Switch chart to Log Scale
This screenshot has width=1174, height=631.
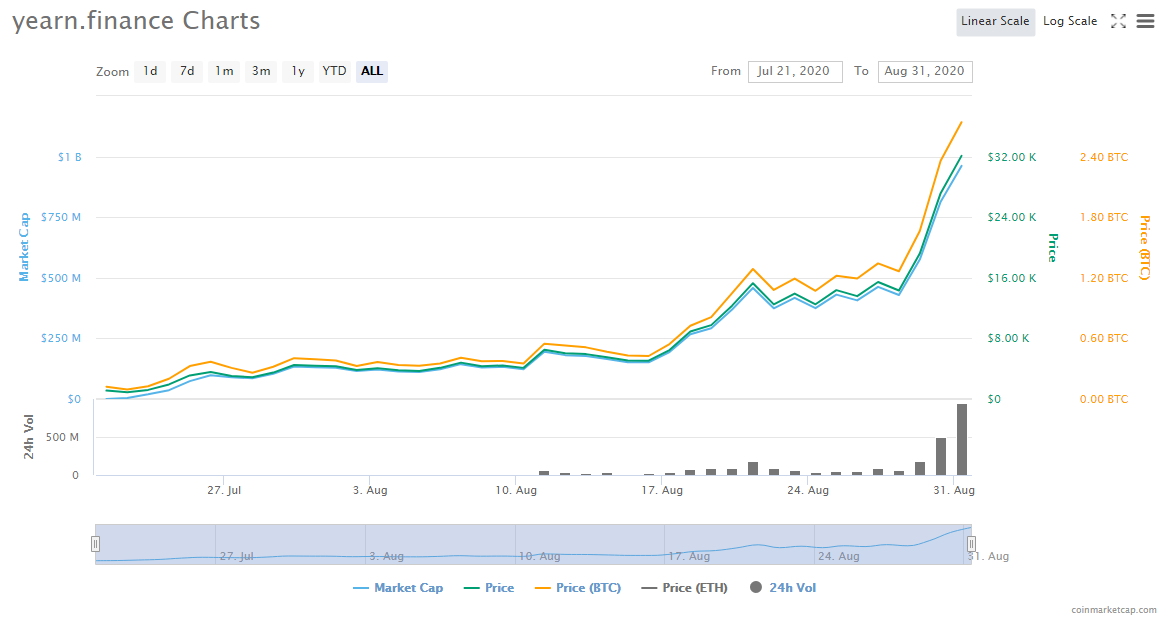tap(1070, 22)
